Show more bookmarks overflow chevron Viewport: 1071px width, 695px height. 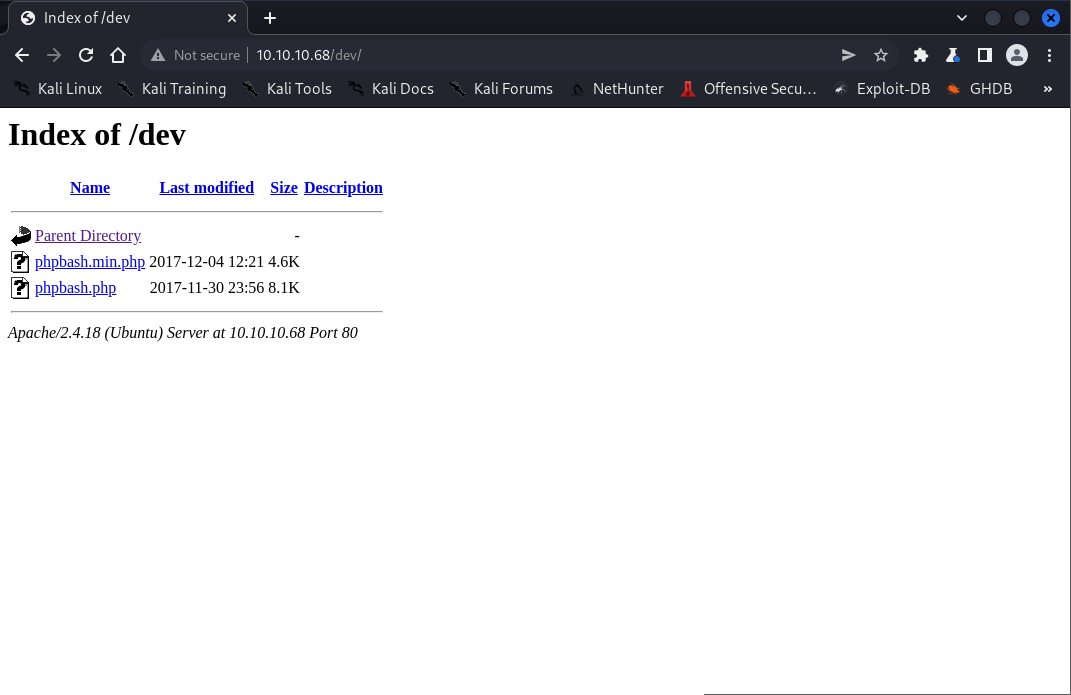1047,89
